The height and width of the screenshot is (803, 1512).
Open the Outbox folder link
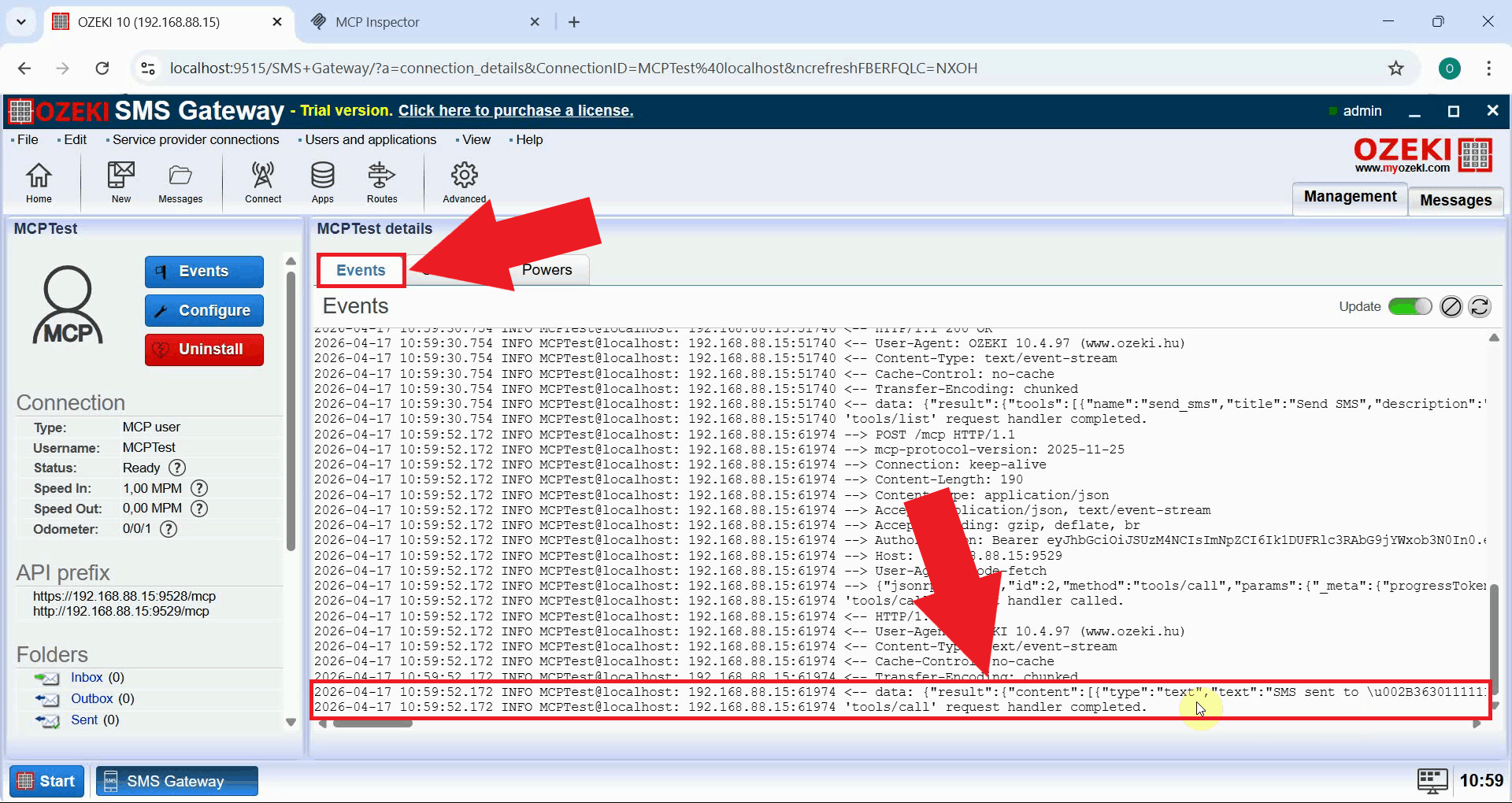click(92, 699)
